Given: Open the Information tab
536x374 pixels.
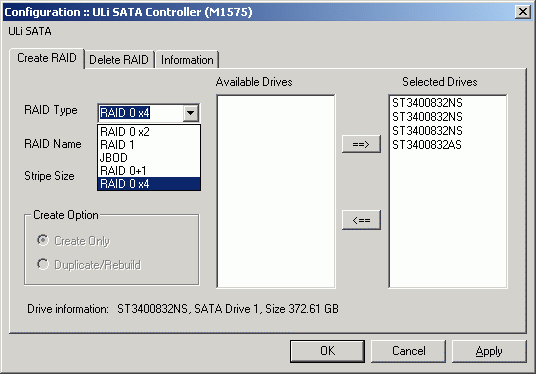Looking at the screenshot, I should click(187, 60).
